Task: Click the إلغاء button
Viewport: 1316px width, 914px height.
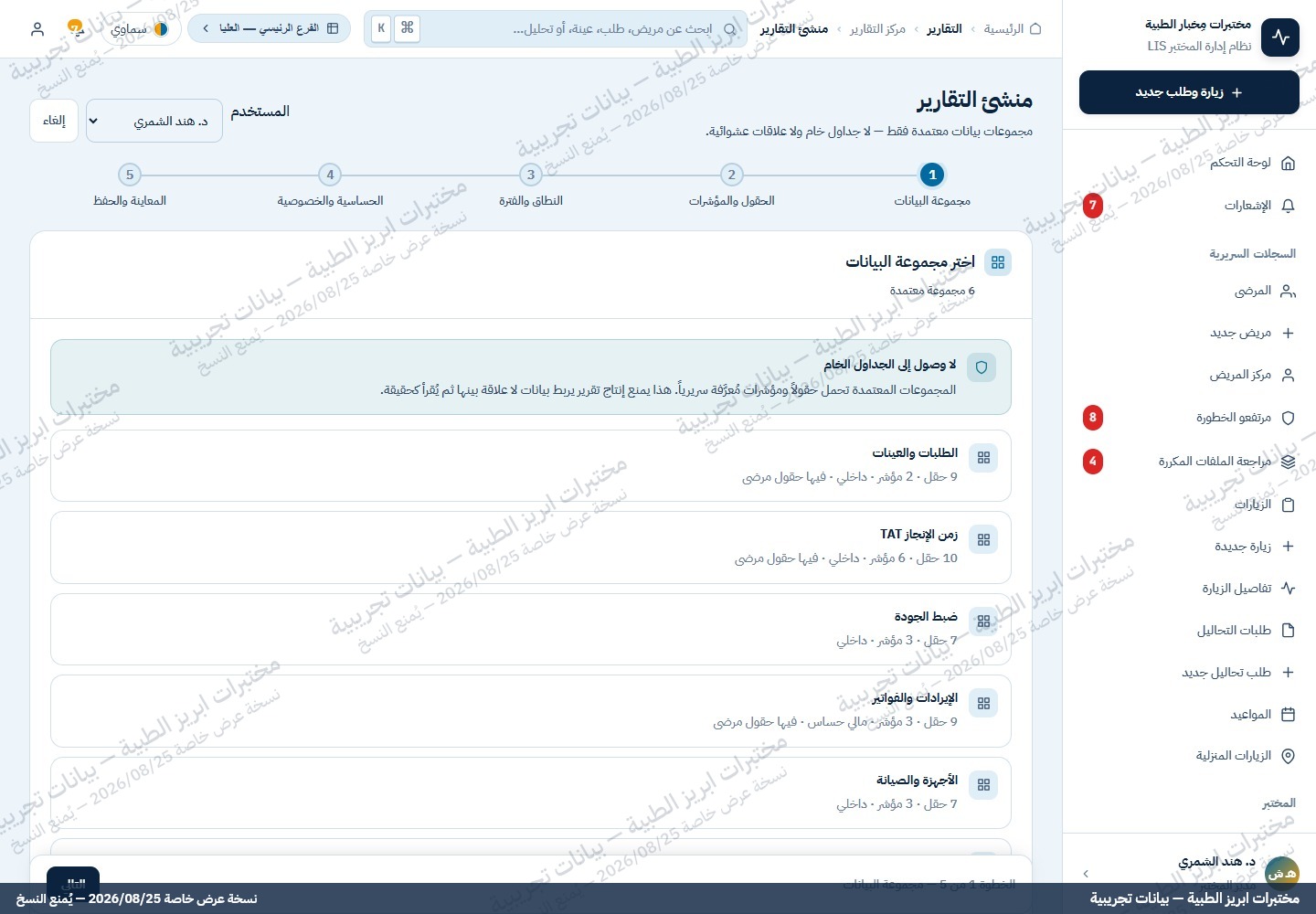Action: click(54, 121)
